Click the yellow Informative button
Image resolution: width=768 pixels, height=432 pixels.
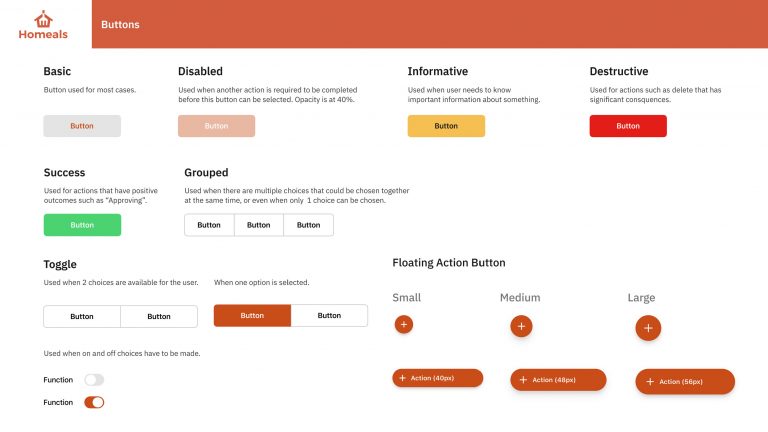[x=446, y=126]
